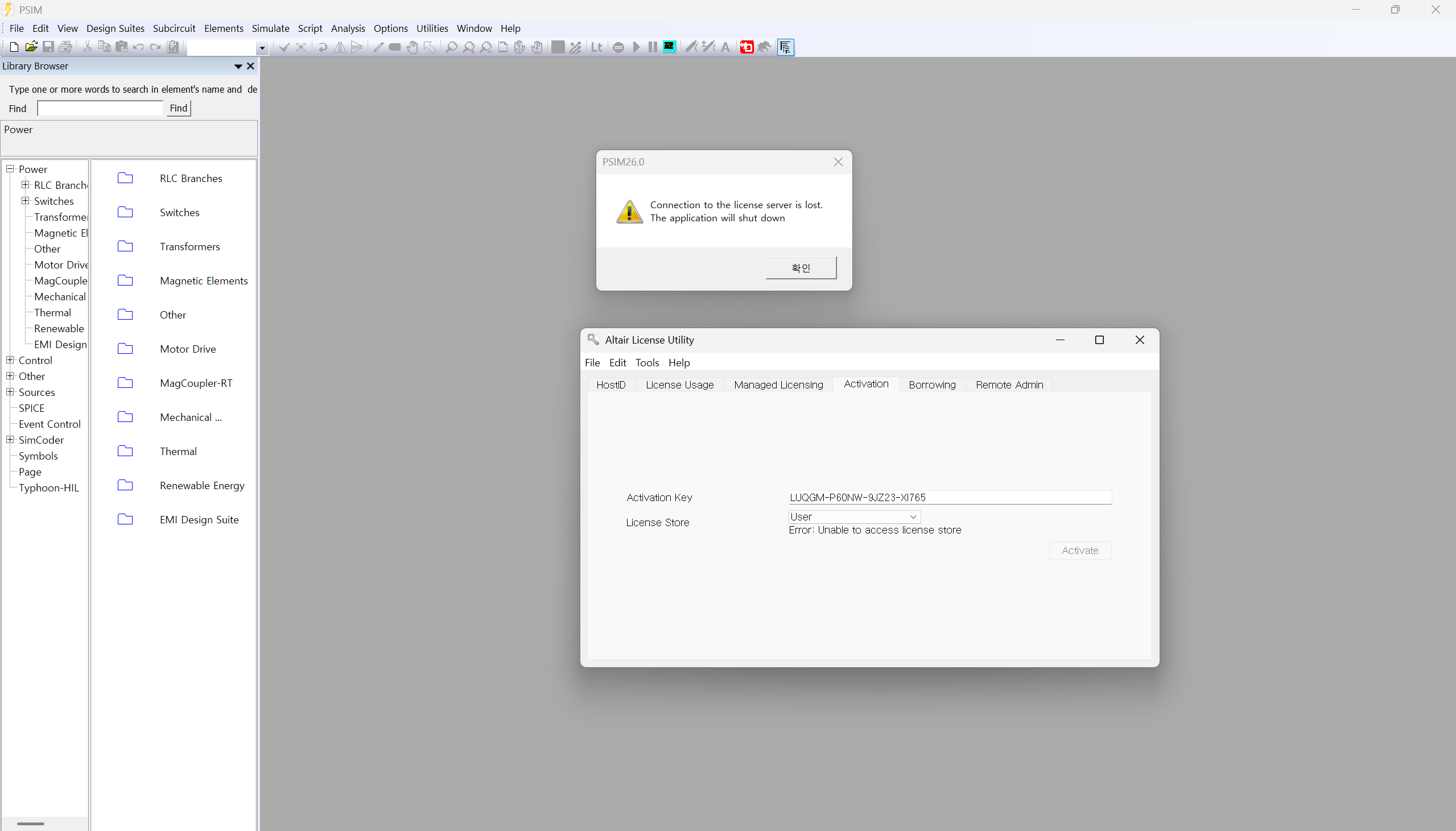The width and height of the screenshot is (1456, 831).
Task: Select Typhoon-HIL in the library tree
Action: tap(48, 488)
